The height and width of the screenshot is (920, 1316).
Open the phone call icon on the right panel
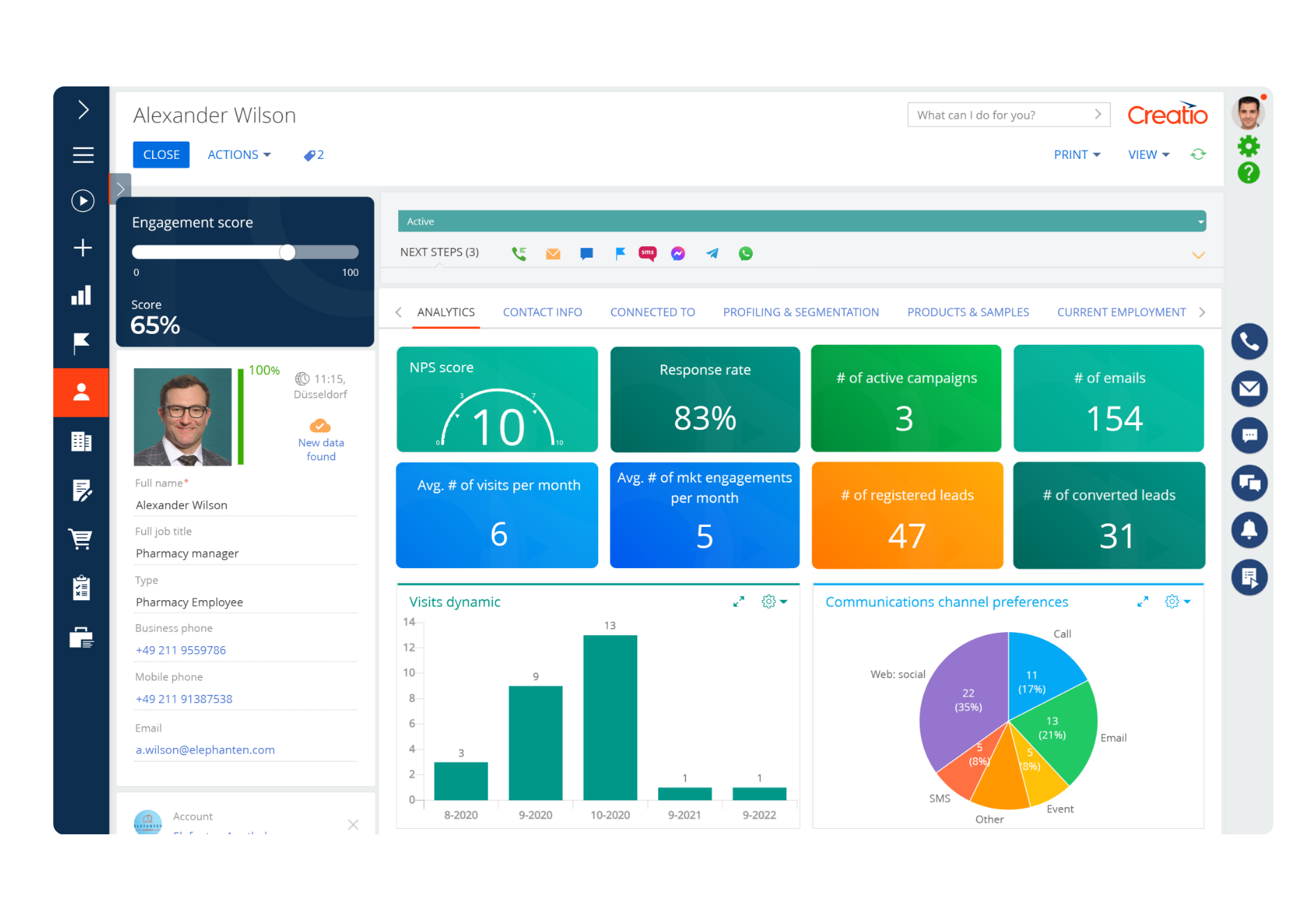pos(1249,342)
